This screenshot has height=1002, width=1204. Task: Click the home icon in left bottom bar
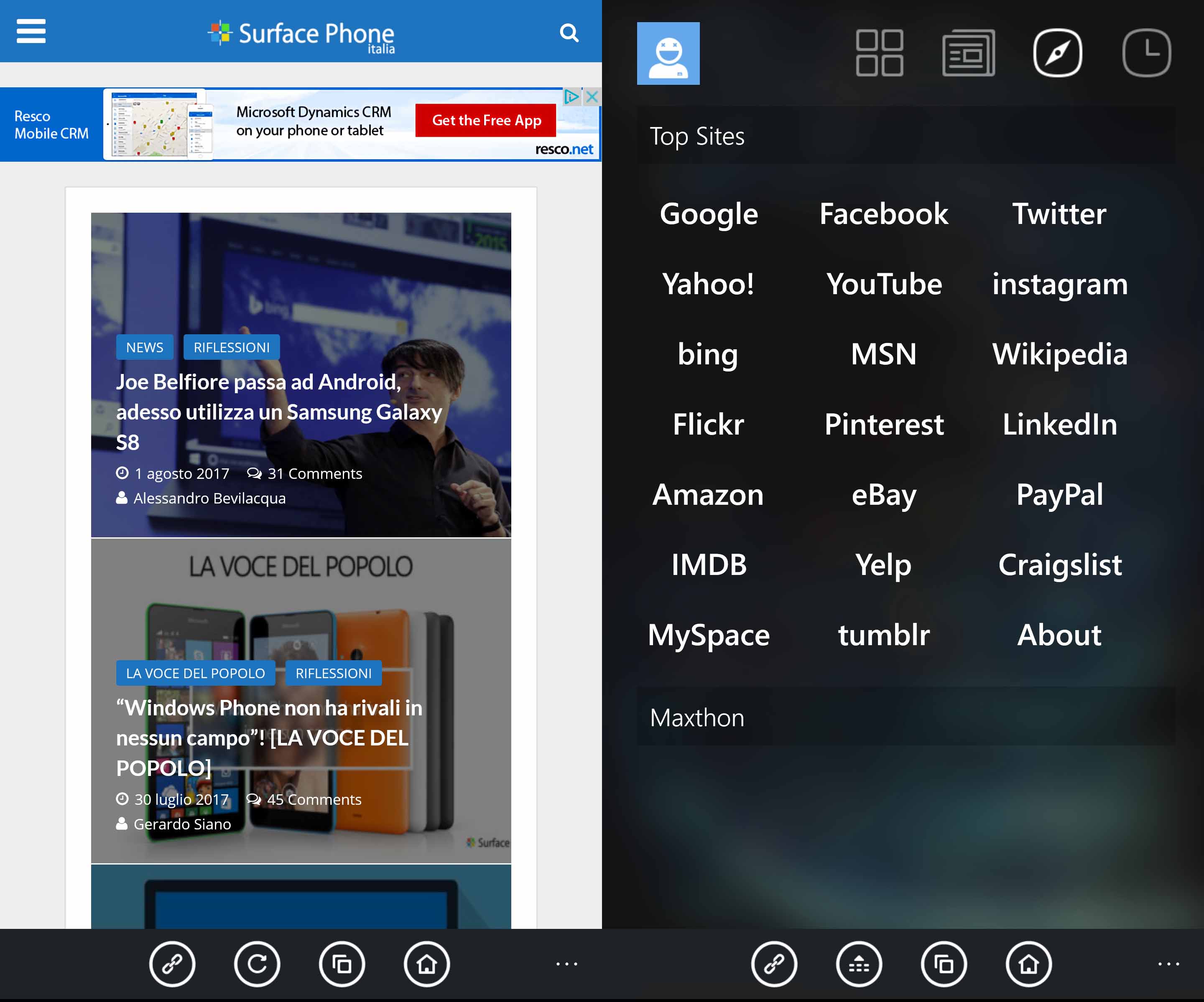(426, 964)
